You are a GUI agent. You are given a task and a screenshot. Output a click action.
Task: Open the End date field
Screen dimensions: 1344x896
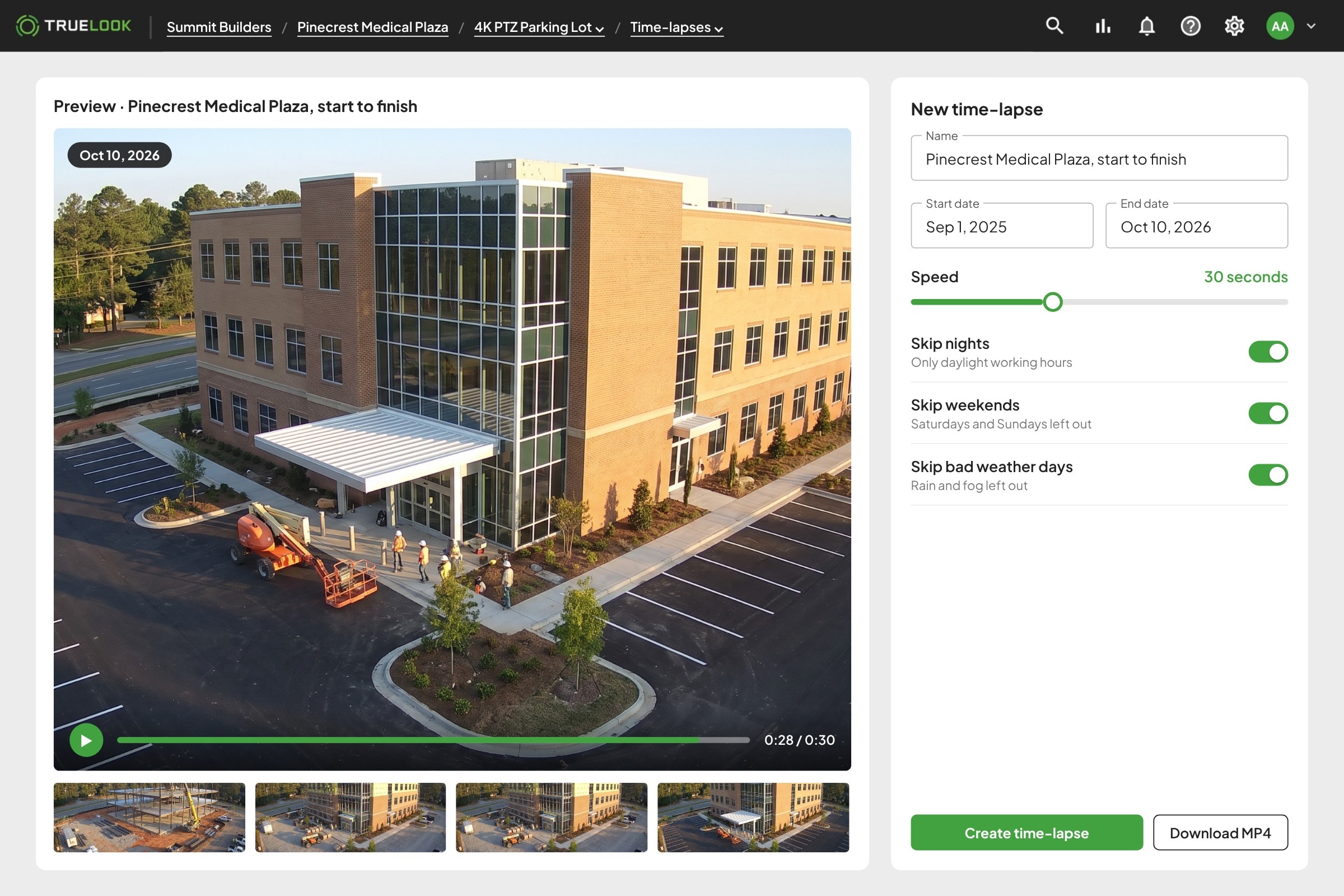(1197, 226)
